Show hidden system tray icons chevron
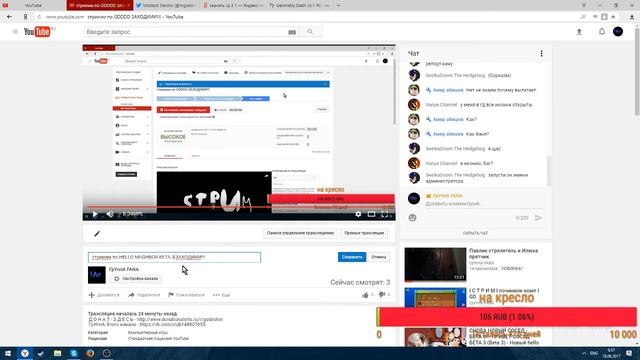The width and height of the screenshot is (640, 360). click(584, 353)
